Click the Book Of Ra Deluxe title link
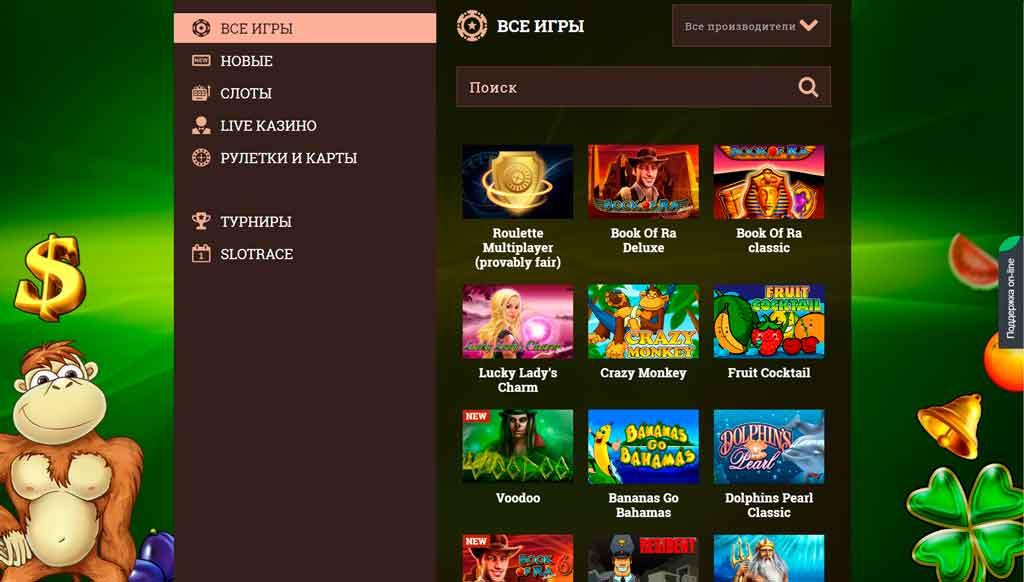Image resolution: width=1024 pixels, height=582 pixels. click(x=643, y=240)
